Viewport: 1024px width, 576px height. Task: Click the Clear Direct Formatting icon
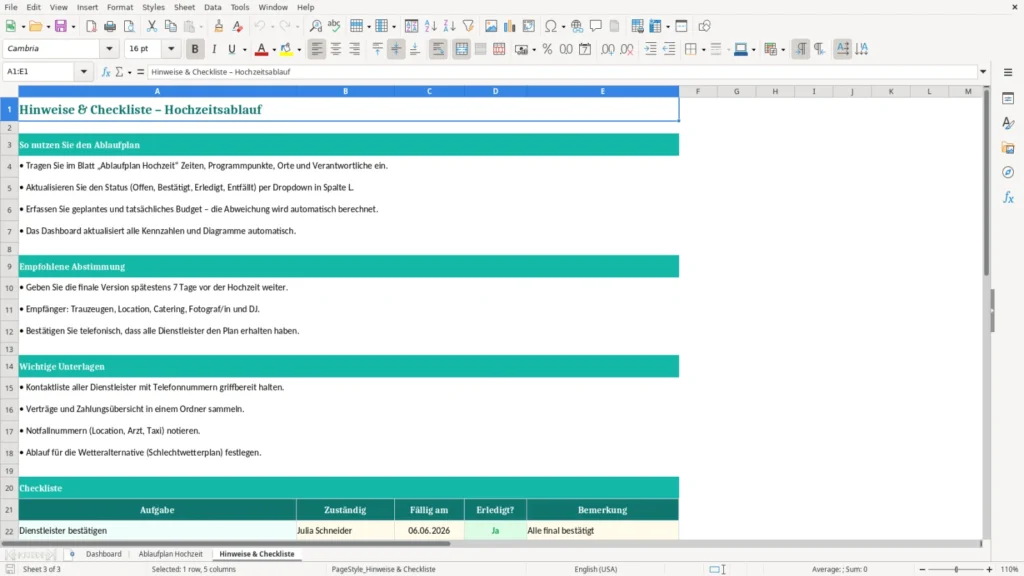click(238, 26)
